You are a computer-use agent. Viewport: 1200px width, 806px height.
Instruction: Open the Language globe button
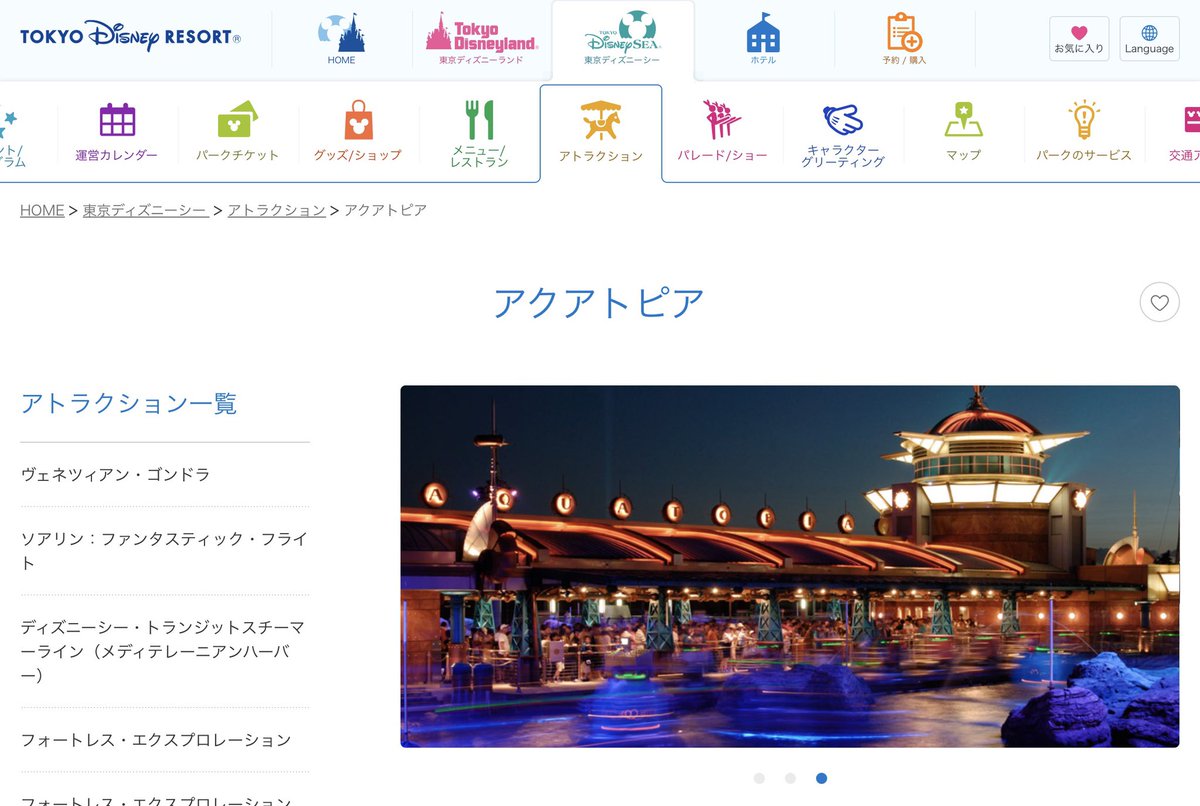click(1149, 39)
